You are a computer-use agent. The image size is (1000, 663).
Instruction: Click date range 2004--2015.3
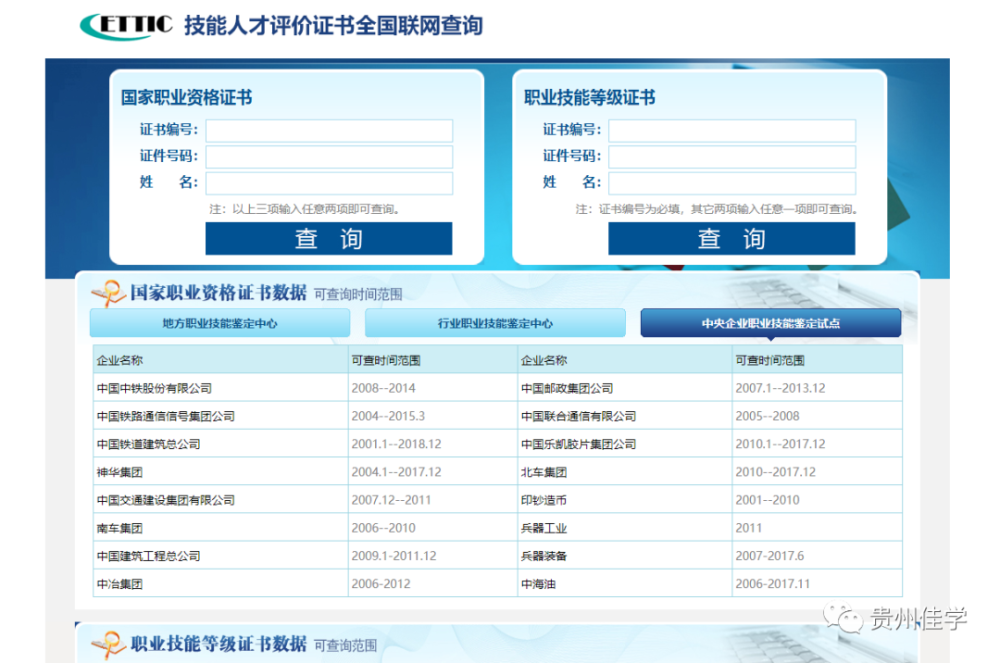[388, 416]
